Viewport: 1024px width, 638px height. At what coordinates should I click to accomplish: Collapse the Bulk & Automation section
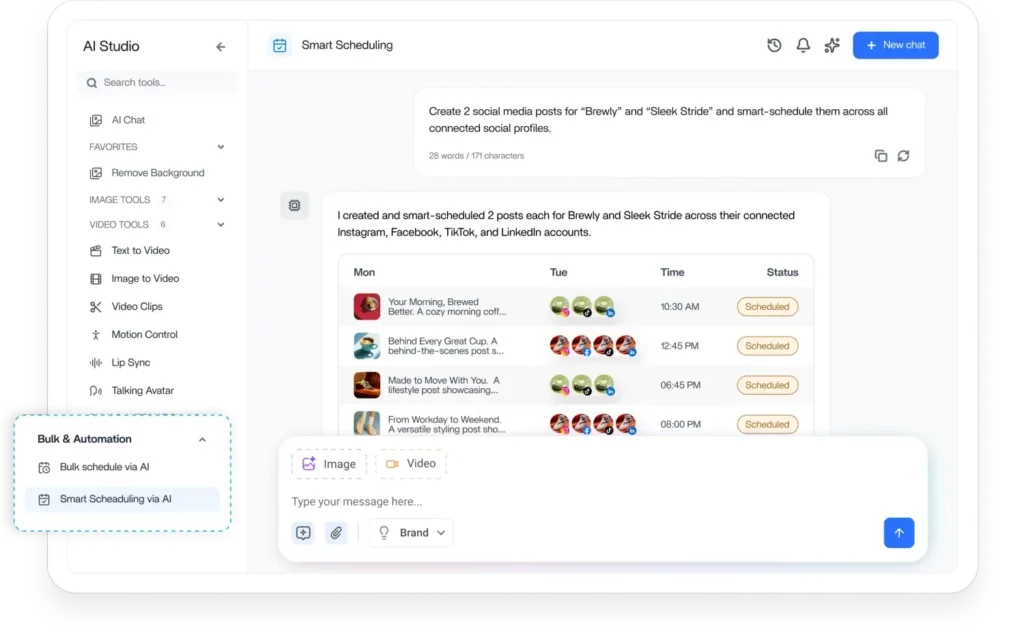202,440
